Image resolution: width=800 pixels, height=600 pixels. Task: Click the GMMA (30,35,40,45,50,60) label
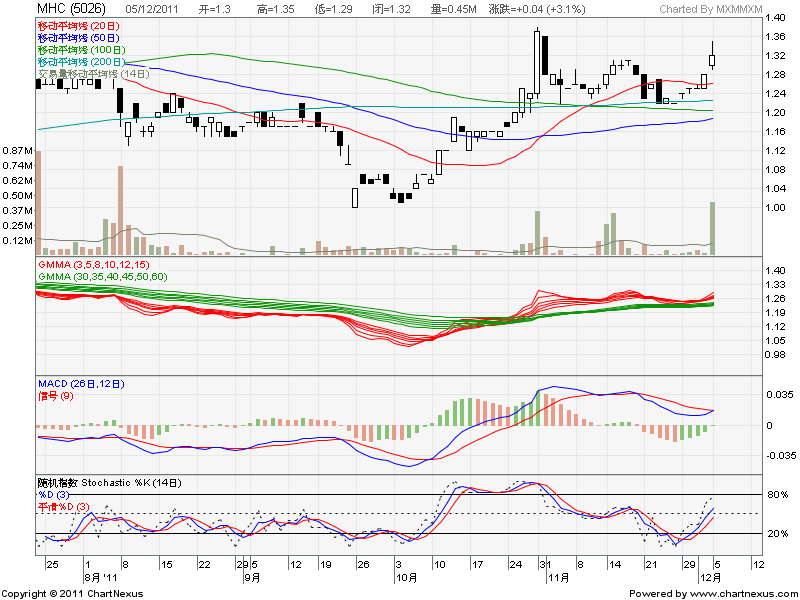pos(103,276)
